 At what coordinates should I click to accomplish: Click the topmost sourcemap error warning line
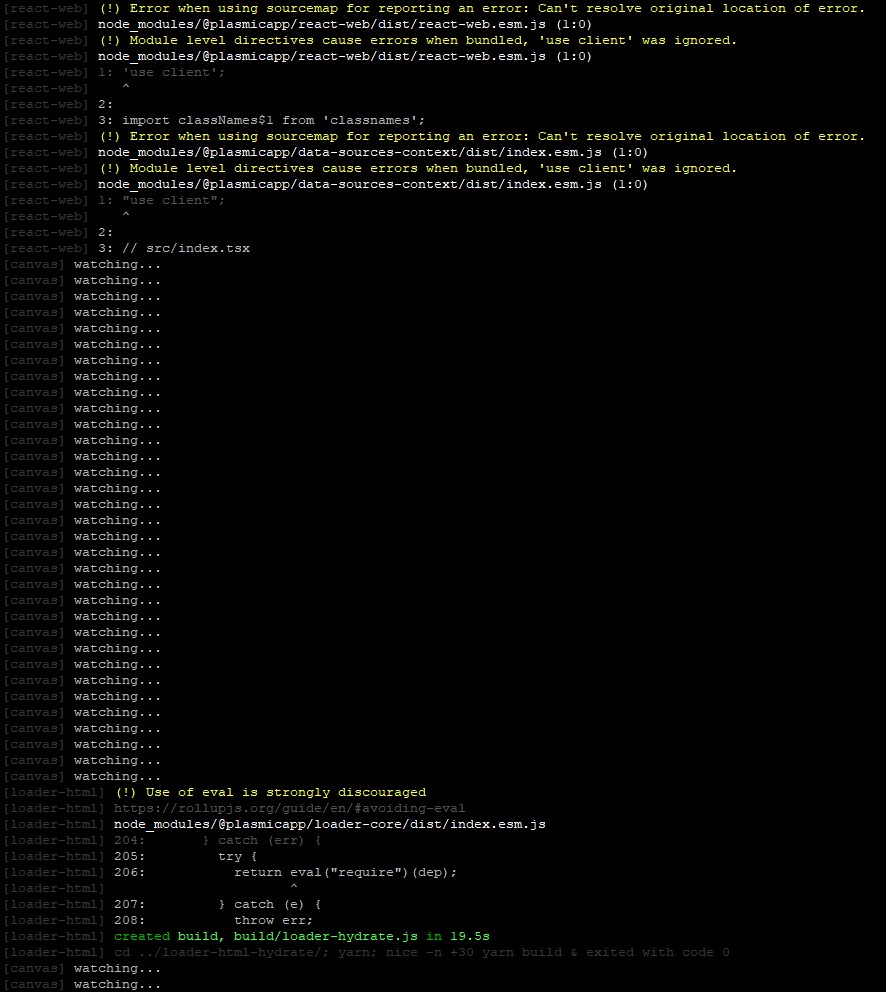482,8
